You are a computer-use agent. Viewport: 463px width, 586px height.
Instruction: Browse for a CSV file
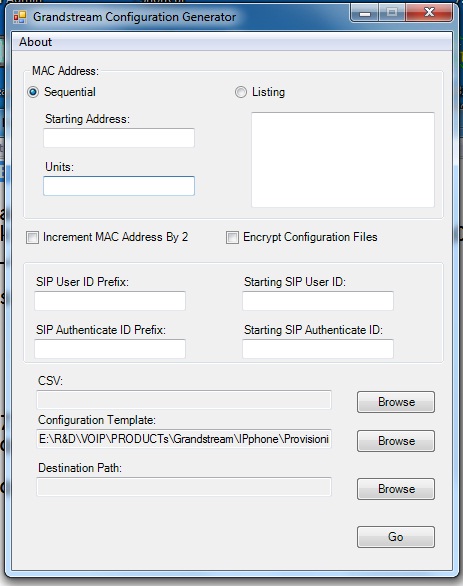point(396,402)
